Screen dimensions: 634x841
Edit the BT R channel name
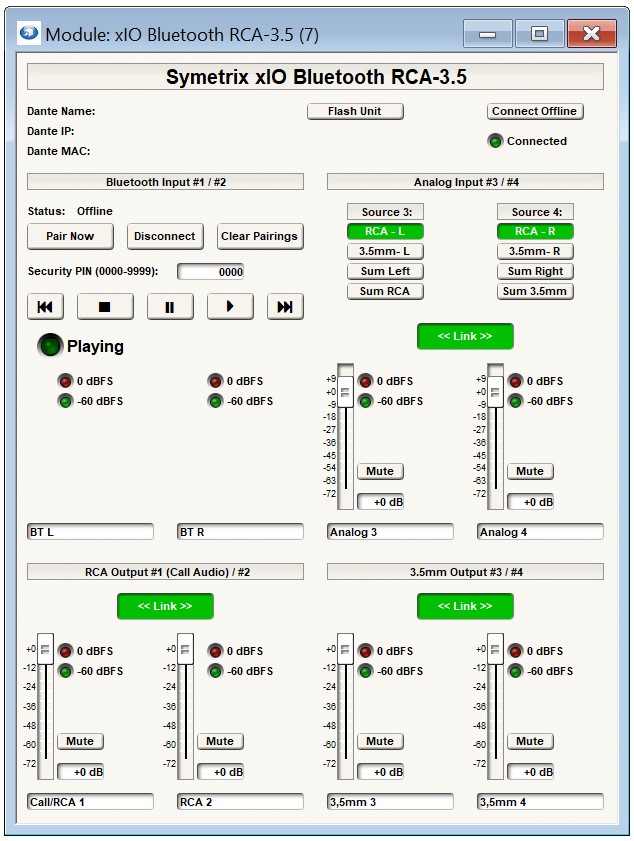(x=240, y=532)
